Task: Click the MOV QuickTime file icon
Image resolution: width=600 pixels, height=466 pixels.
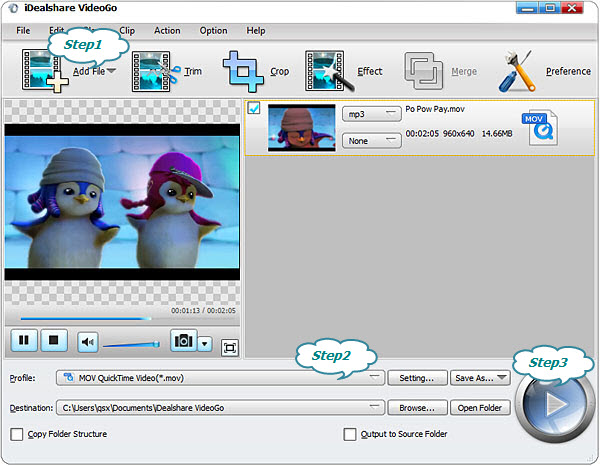Action: (540, 127)
